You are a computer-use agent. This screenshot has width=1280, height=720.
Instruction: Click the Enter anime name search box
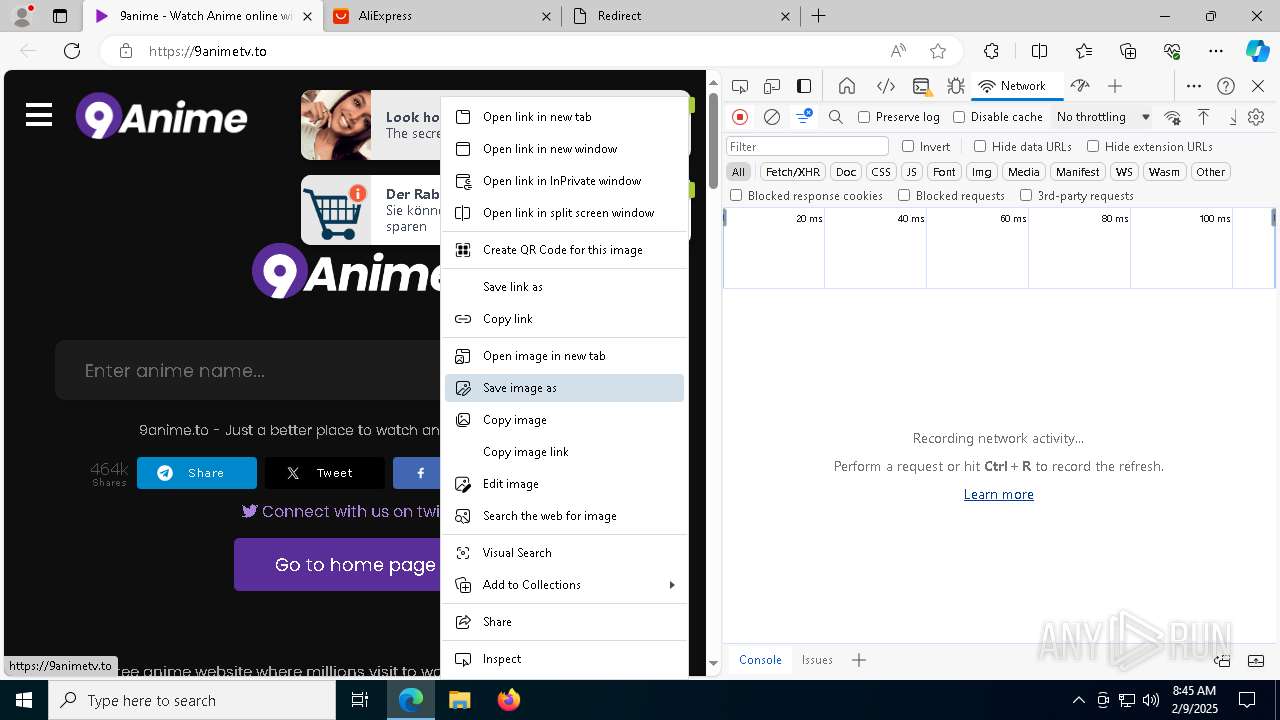click(x=250, y=371)
